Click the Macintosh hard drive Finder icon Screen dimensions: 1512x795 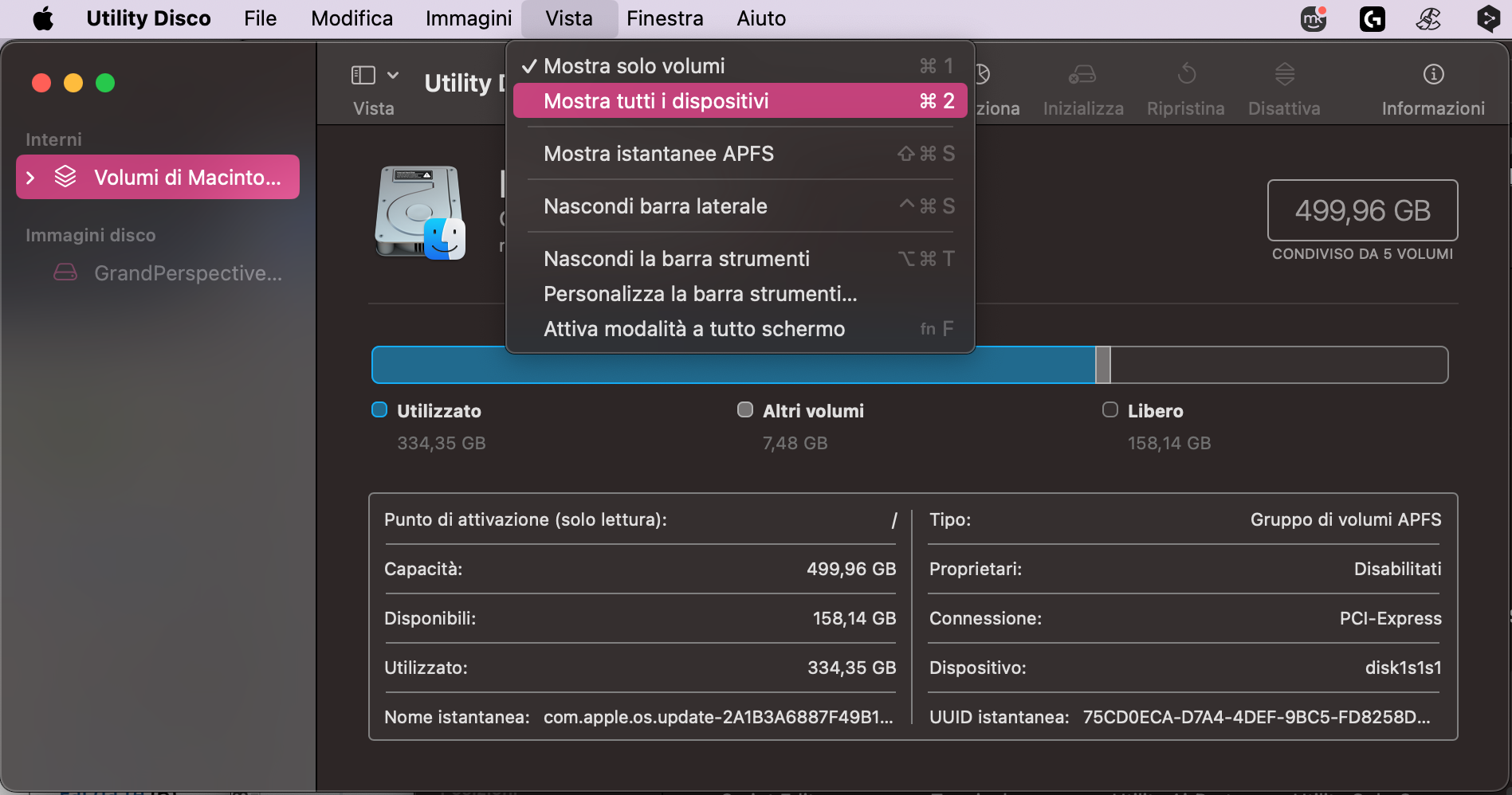click(420, 212)
